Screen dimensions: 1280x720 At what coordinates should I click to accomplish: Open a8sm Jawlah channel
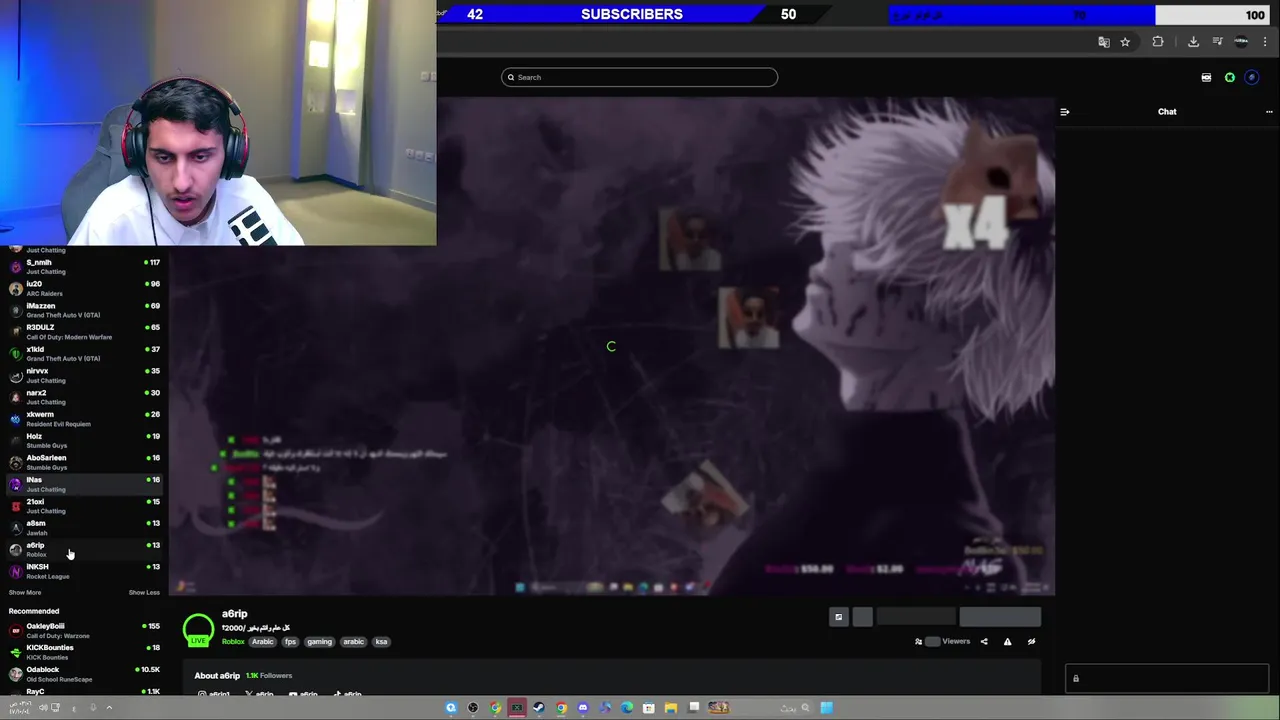point(84,527)
